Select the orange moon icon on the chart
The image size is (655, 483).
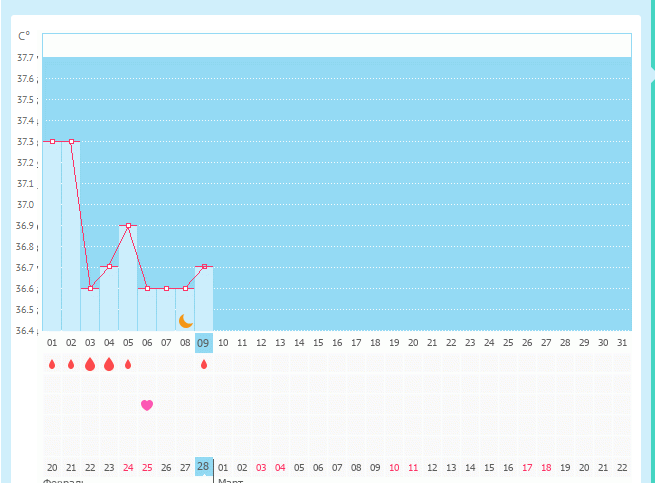click(x=185, y=321)
